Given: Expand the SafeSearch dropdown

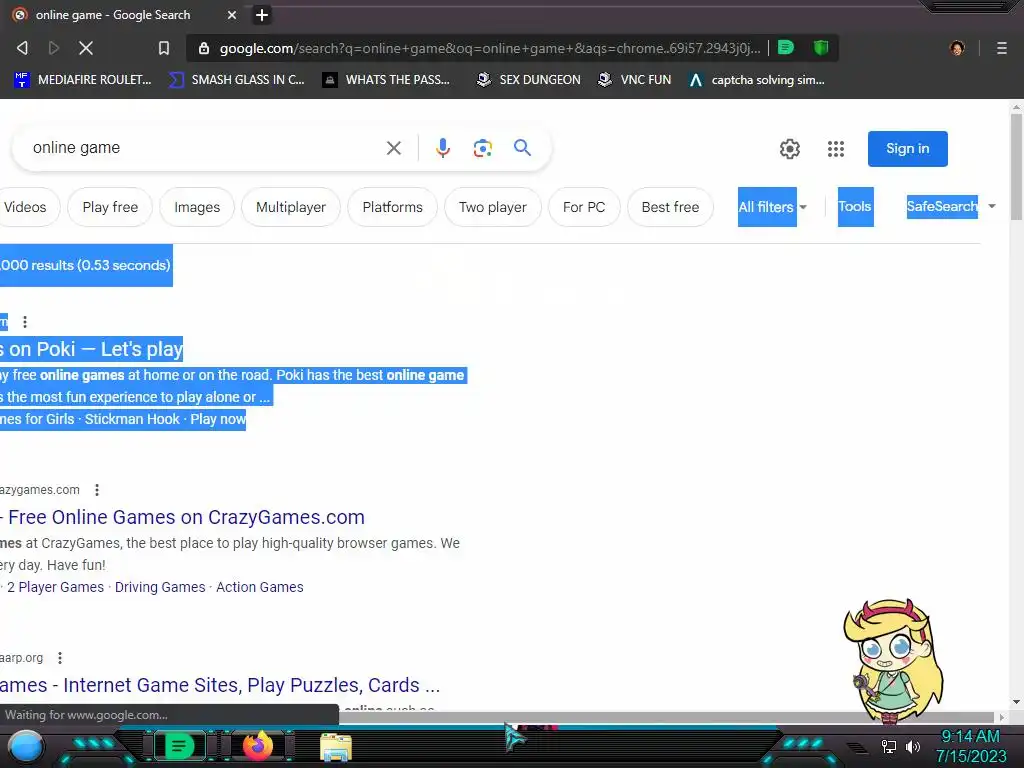Looking at the screenshot, I should click(x=952, y=206).
